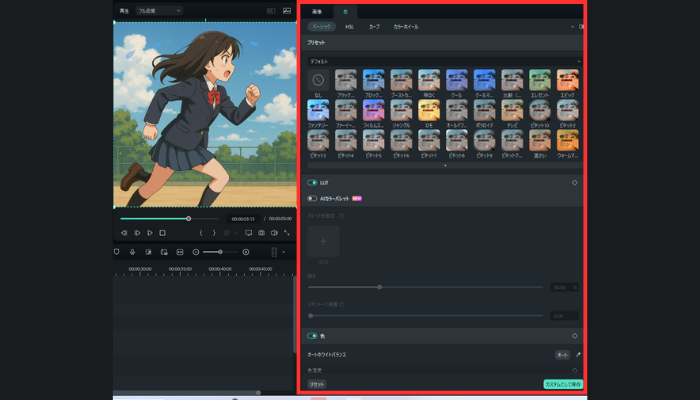Image resolution: width=700 pixels, height=400 pixels.
Task: Stop preview playback
Action: coord(162,233)
